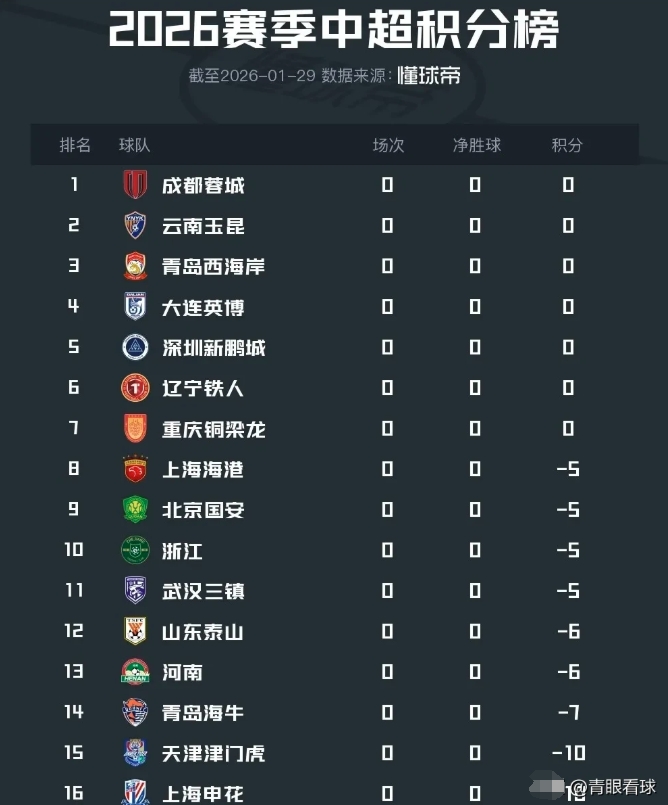
Task: Select the 河南 team name
Action: pos(182,672)
